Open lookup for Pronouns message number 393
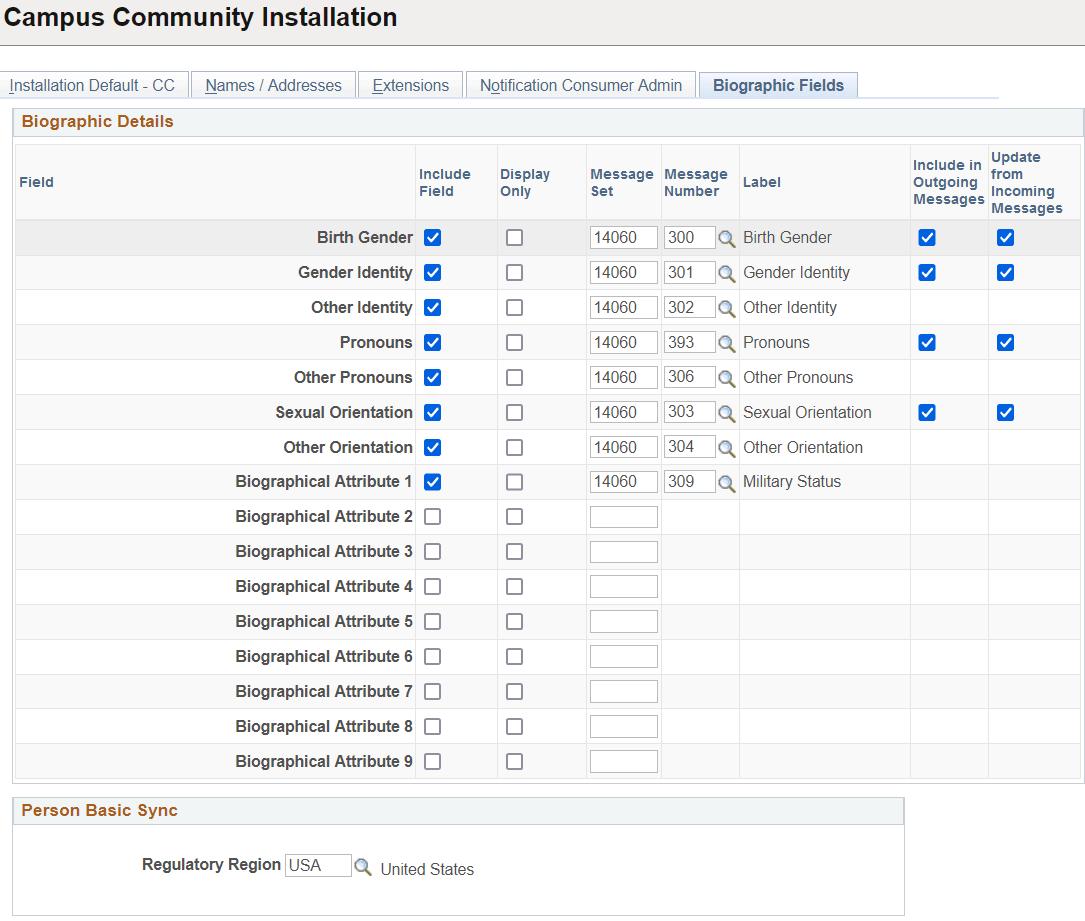This screenshot has height=921, width=1085. [726, 343]
